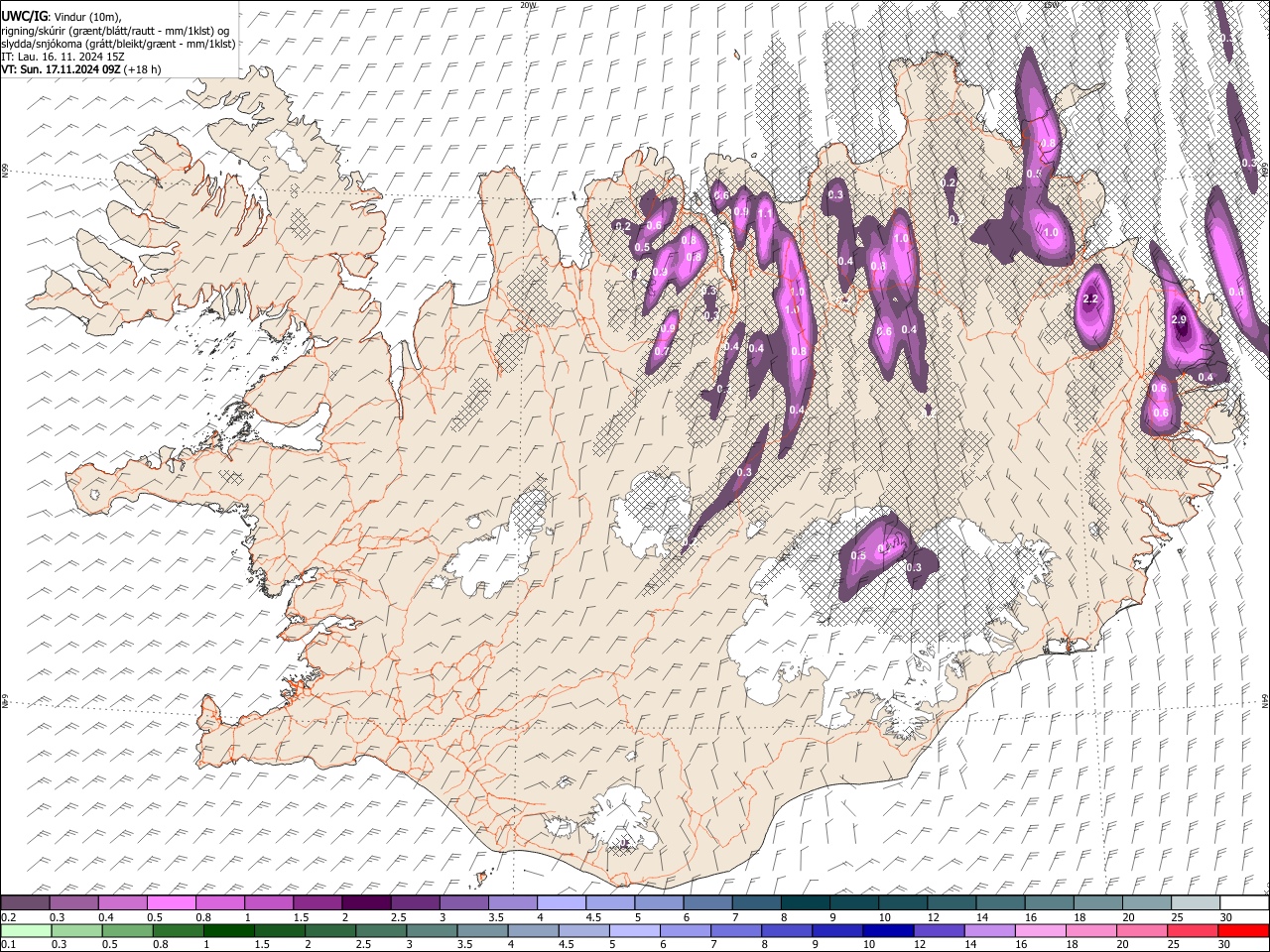1270x952 pixels.
Task: Click the '0.1' label on the rain scale
Action: tap(8, 944)
